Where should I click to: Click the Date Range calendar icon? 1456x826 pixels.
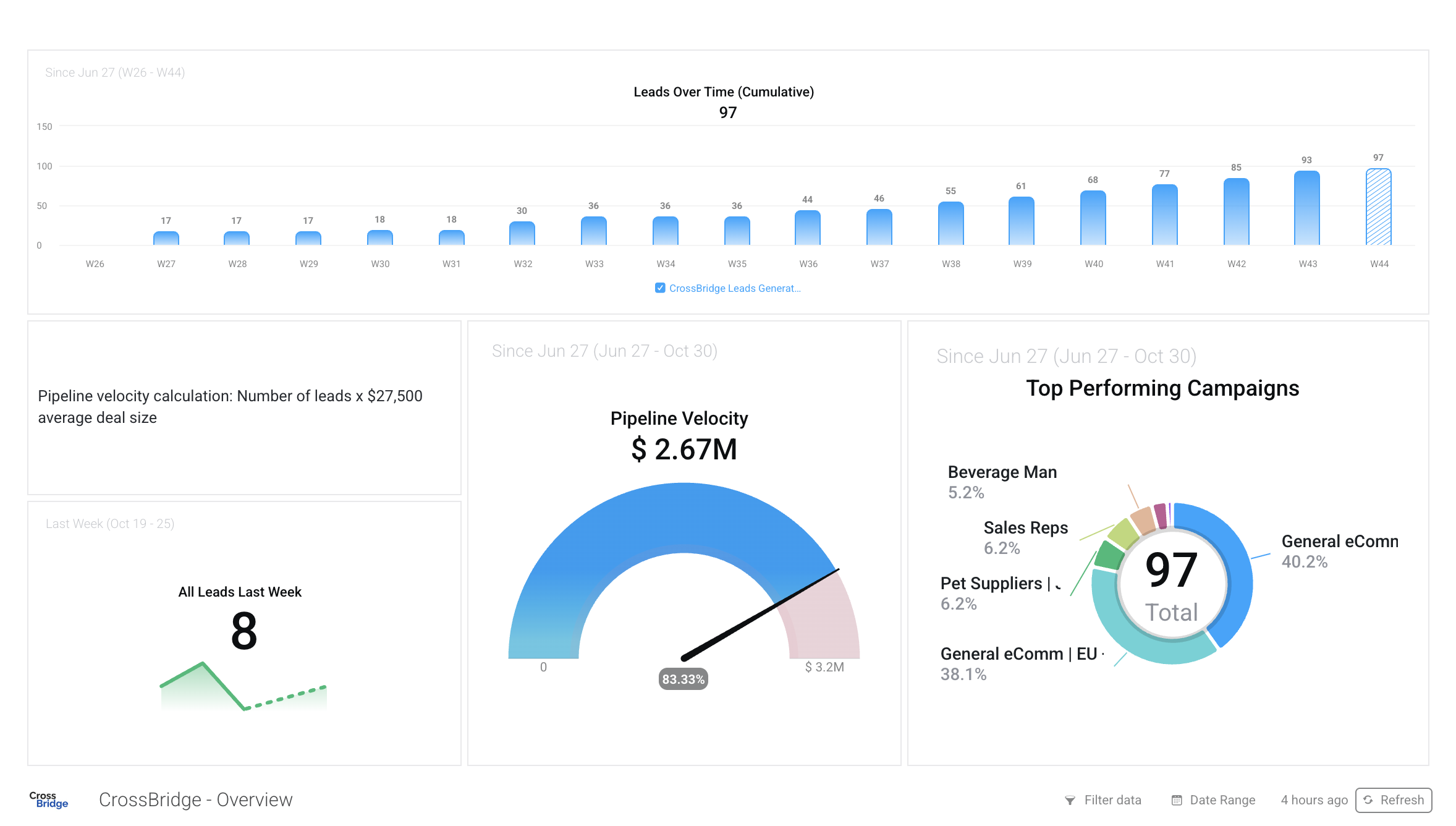pos(1177,800)
